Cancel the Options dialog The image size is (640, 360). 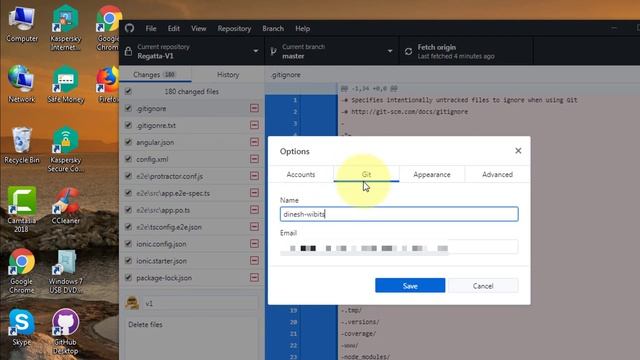pyautogui.click(x=483, y=286)
